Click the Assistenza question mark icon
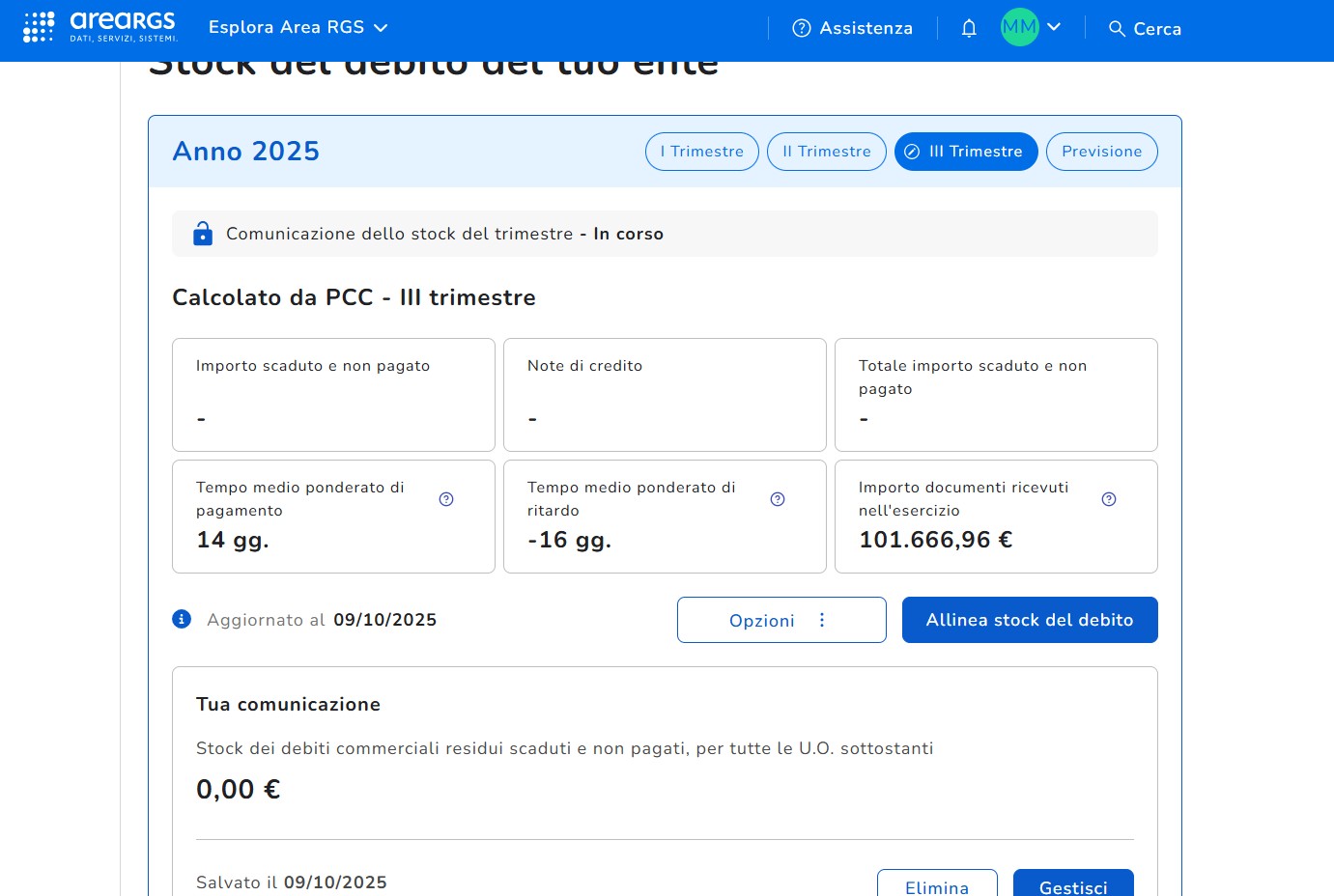This screenshot has height=896, width=1334. [x=801, y=28]
